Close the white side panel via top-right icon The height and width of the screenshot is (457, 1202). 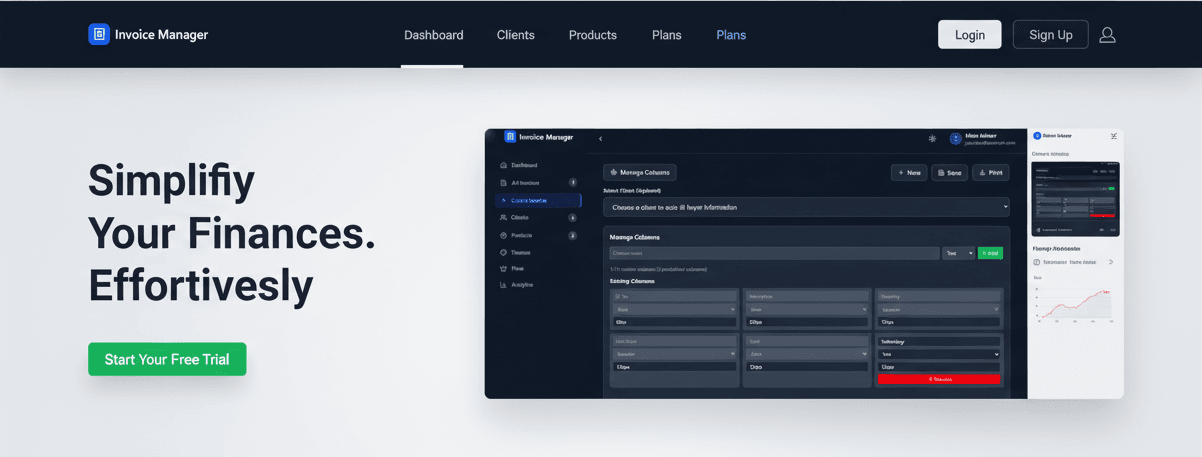point(1113,136)
